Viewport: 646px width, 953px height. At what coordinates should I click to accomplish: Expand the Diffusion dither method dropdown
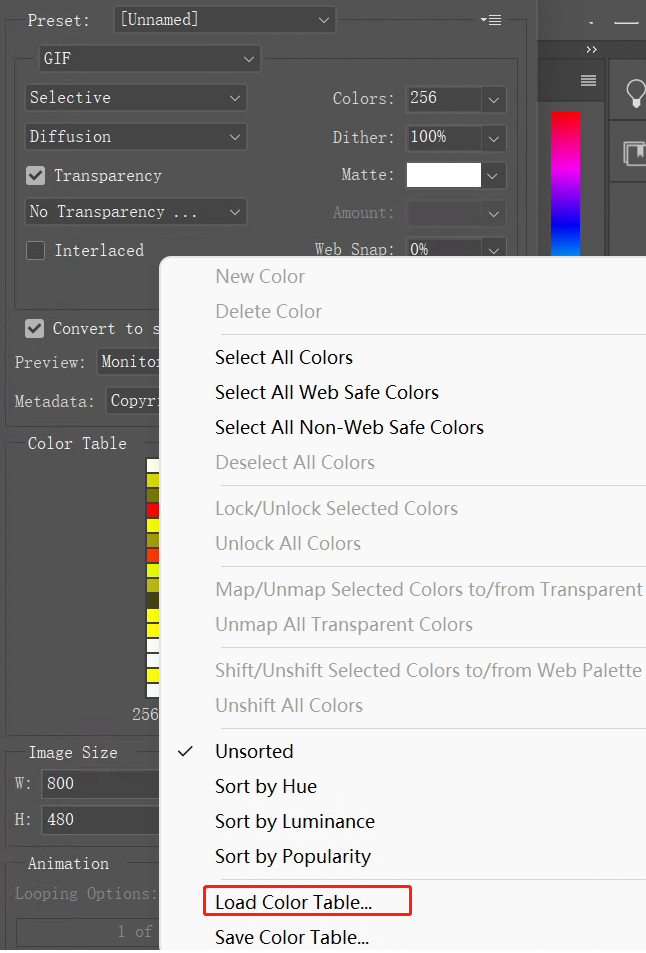coord(135,137)
